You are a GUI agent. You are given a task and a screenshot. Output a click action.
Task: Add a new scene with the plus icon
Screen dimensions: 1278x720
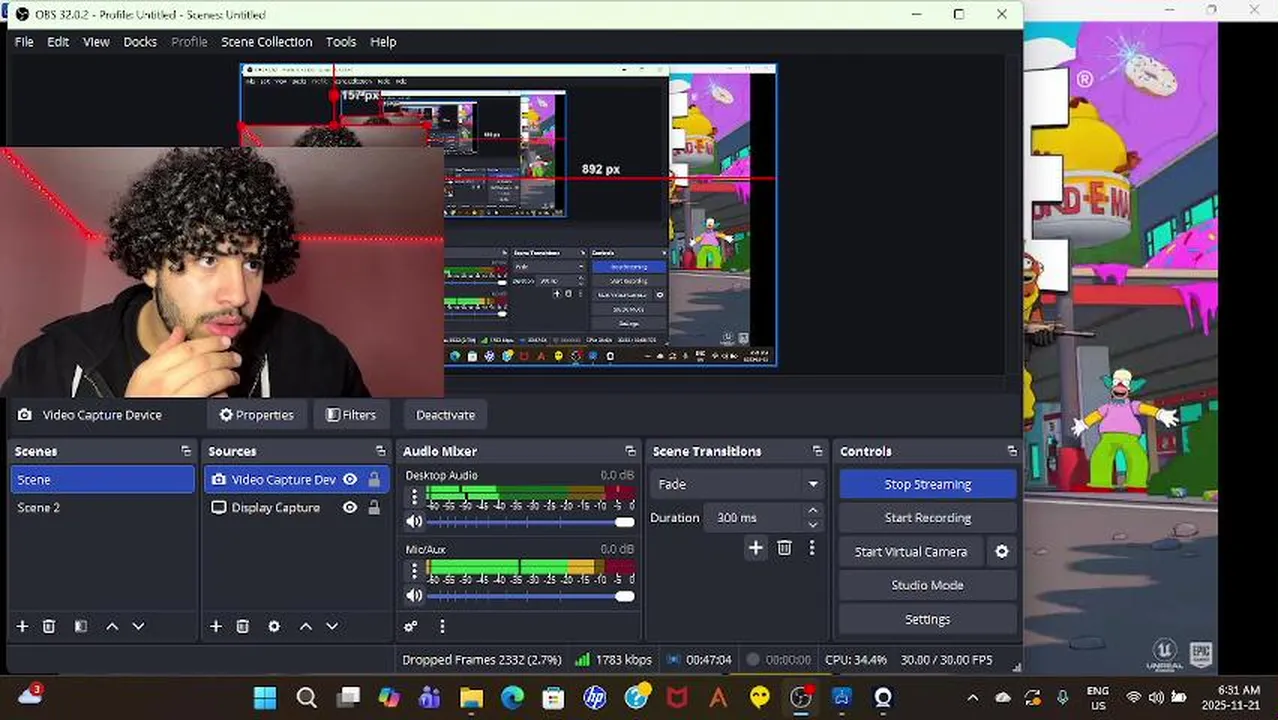click(22, 626)
